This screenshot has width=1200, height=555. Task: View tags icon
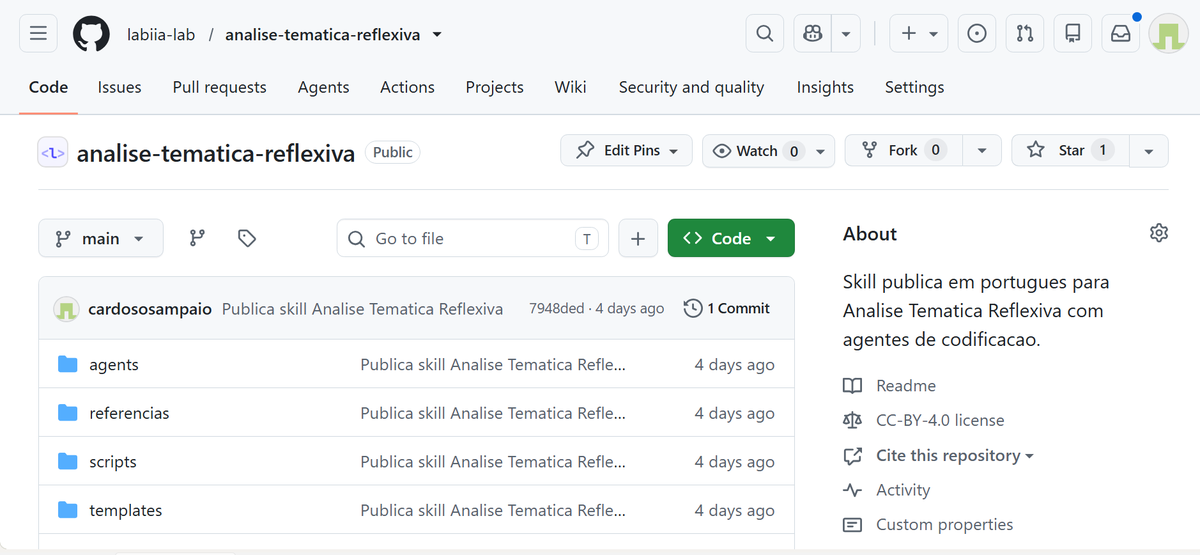[x=247, y=238]
